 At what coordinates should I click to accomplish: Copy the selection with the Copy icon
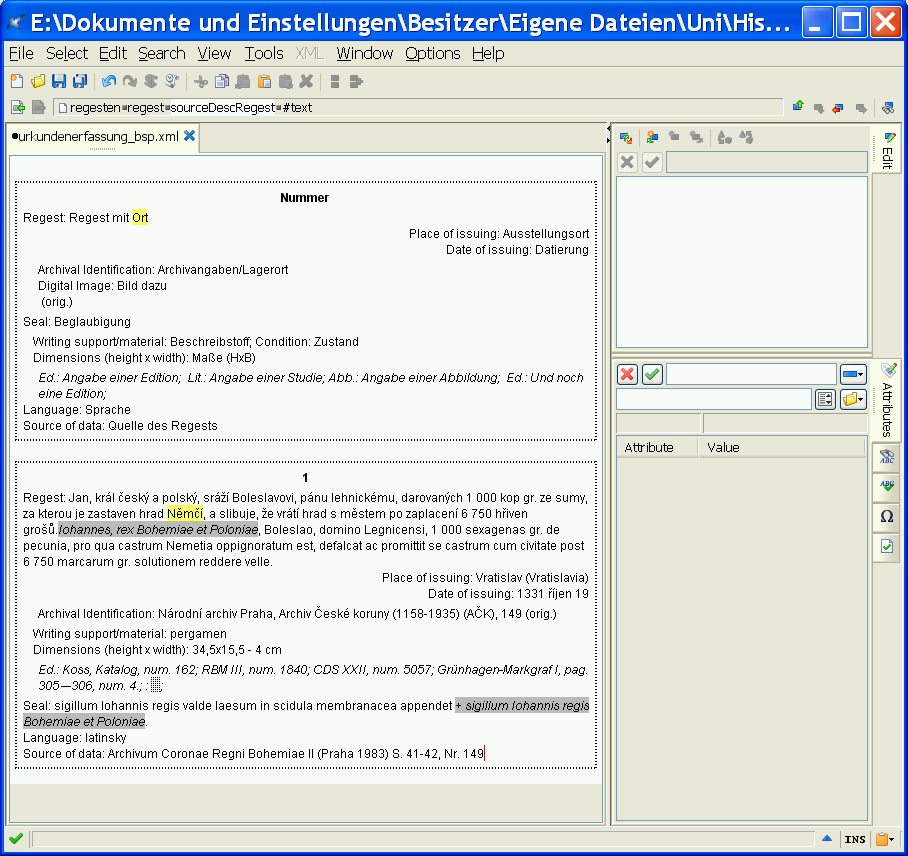point(222,82)
